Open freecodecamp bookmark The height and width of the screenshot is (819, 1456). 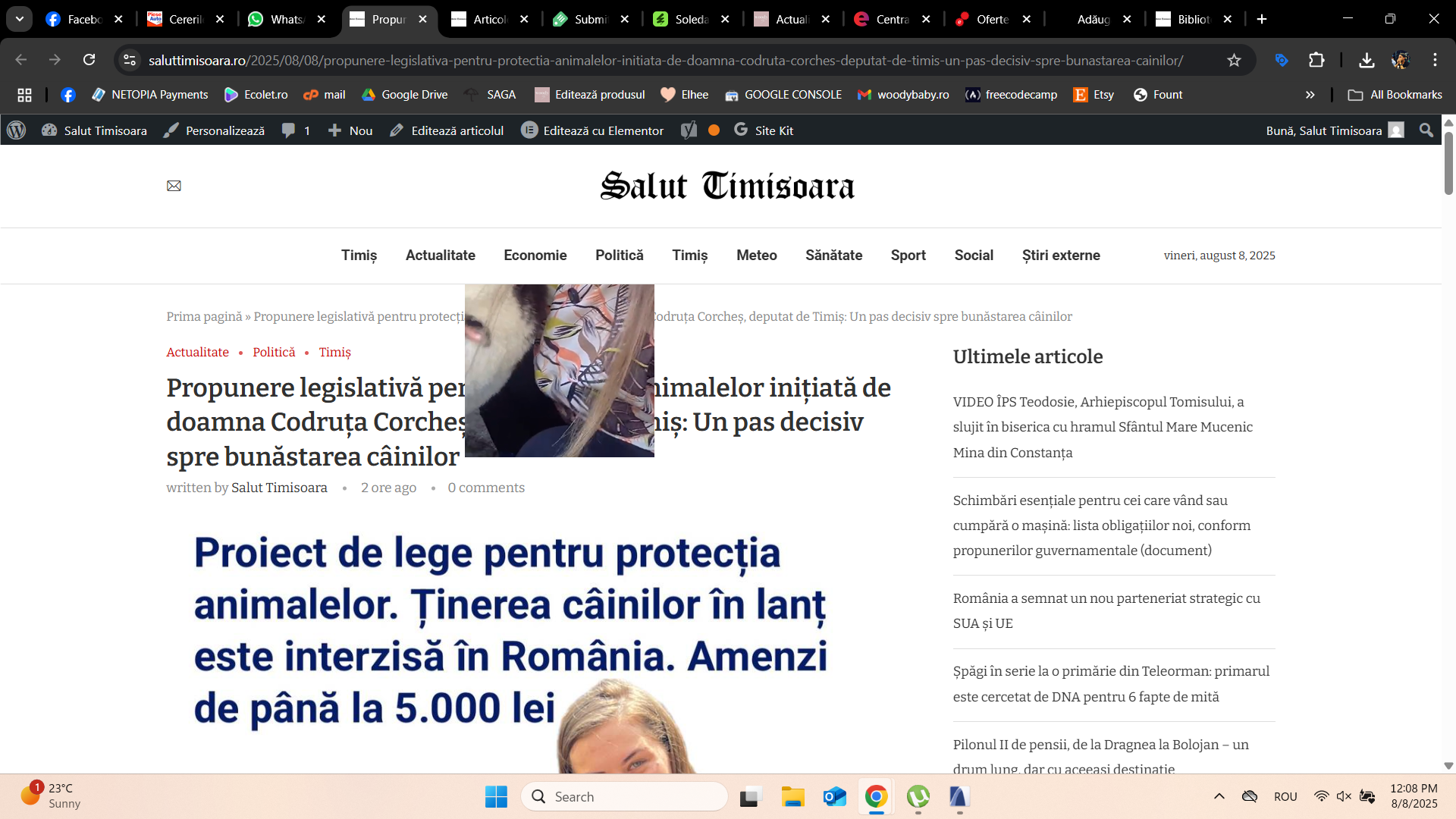point(1011,95)
